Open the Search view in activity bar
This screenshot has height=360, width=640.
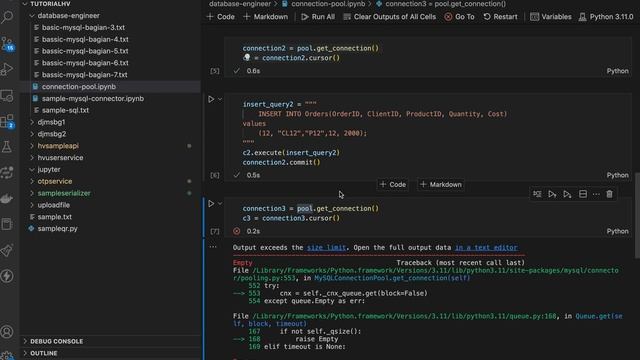tap(7, 17)
